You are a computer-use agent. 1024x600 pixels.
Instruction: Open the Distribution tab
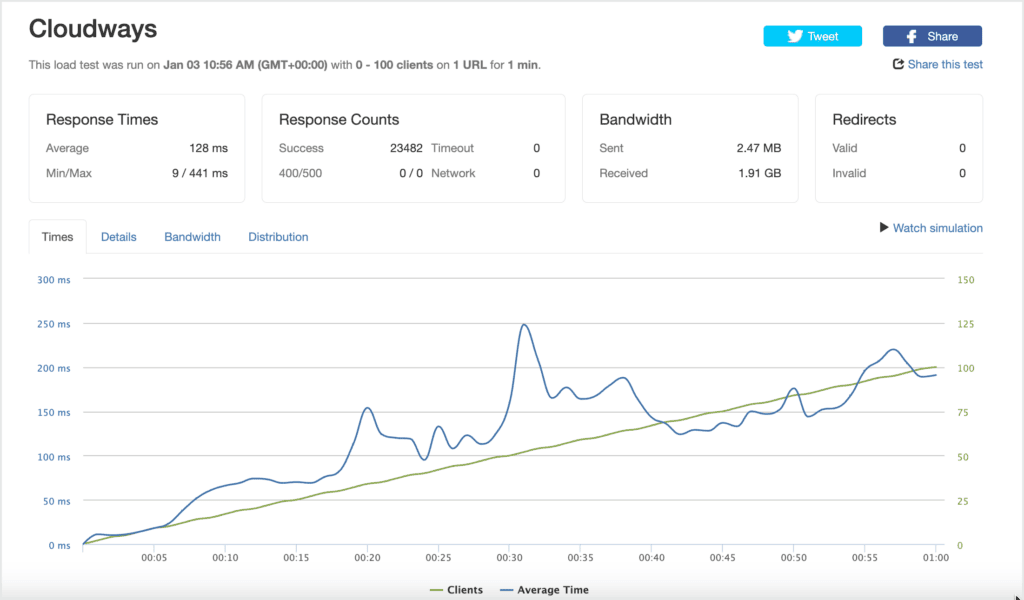click(x=278, y=237)
